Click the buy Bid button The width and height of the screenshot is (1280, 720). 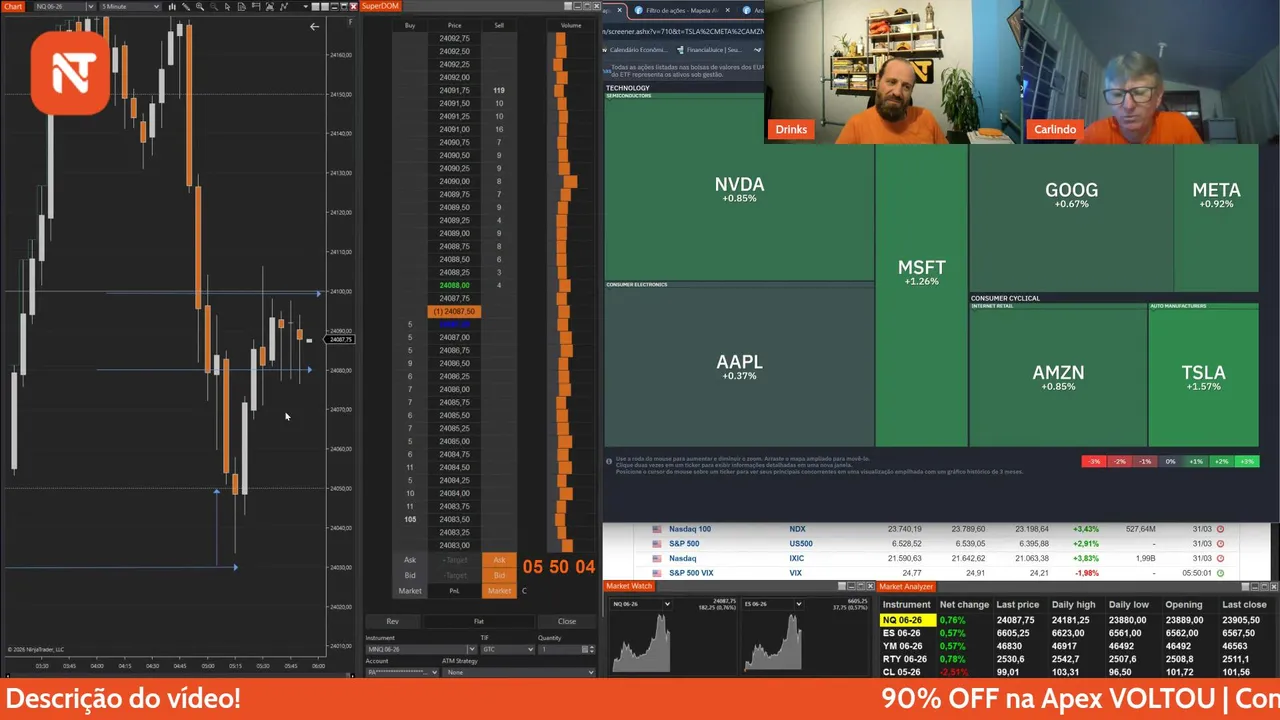point(410,575)
